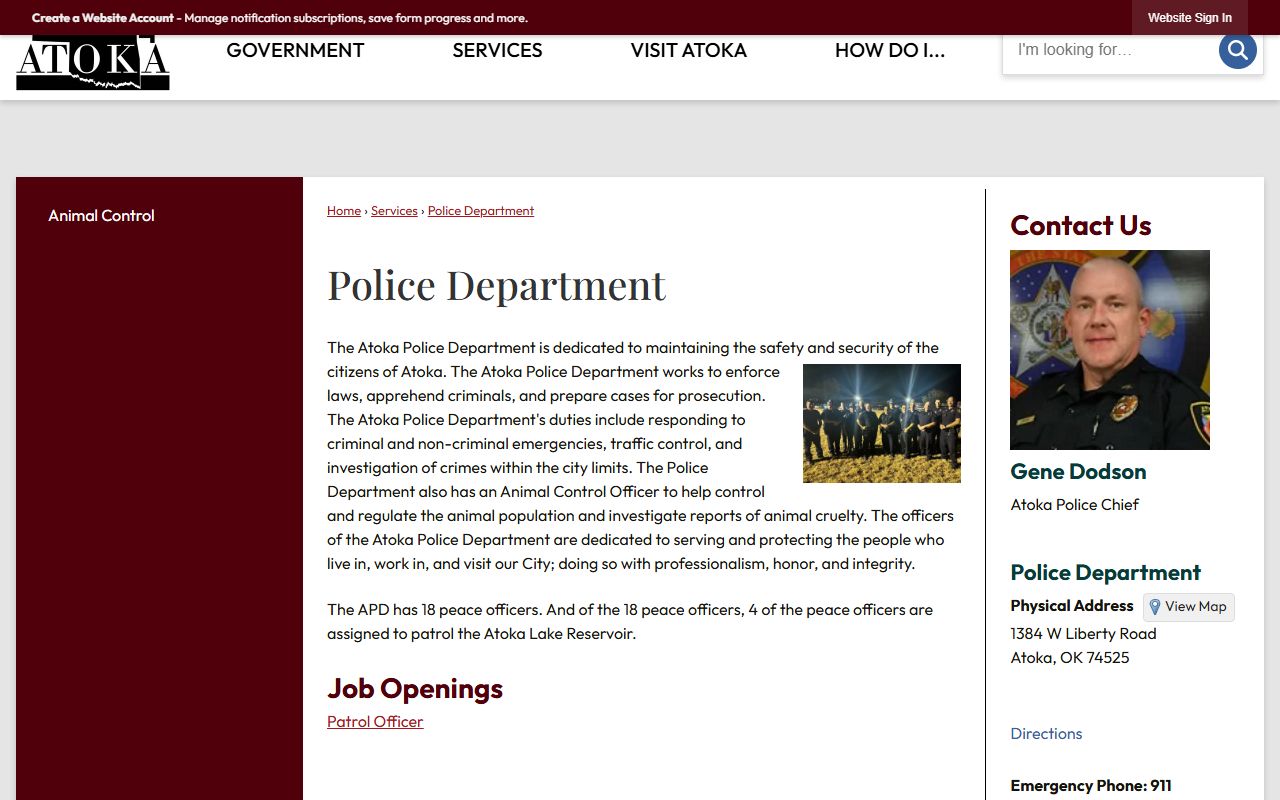The height and width of the screenshot is (800, 1280).
Task: Click the Police Department contact heading
Action: click(1105, 573)
